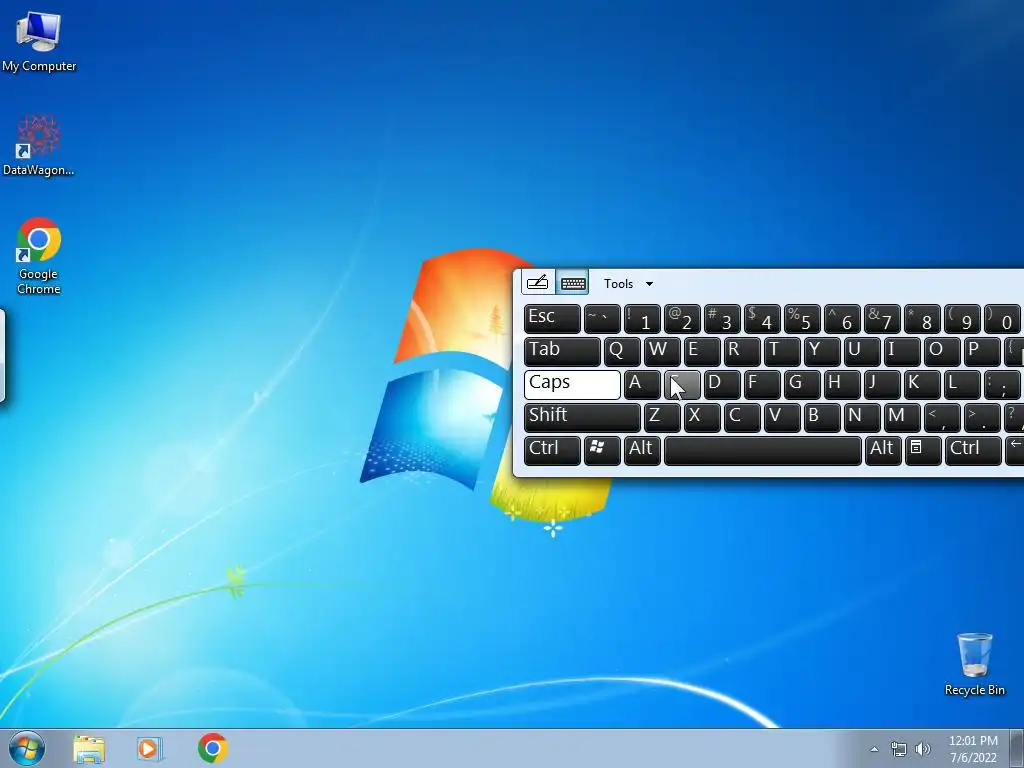Tap the semicolon key
This screenshot has height=768, width=1024.
coord(1002,385)
